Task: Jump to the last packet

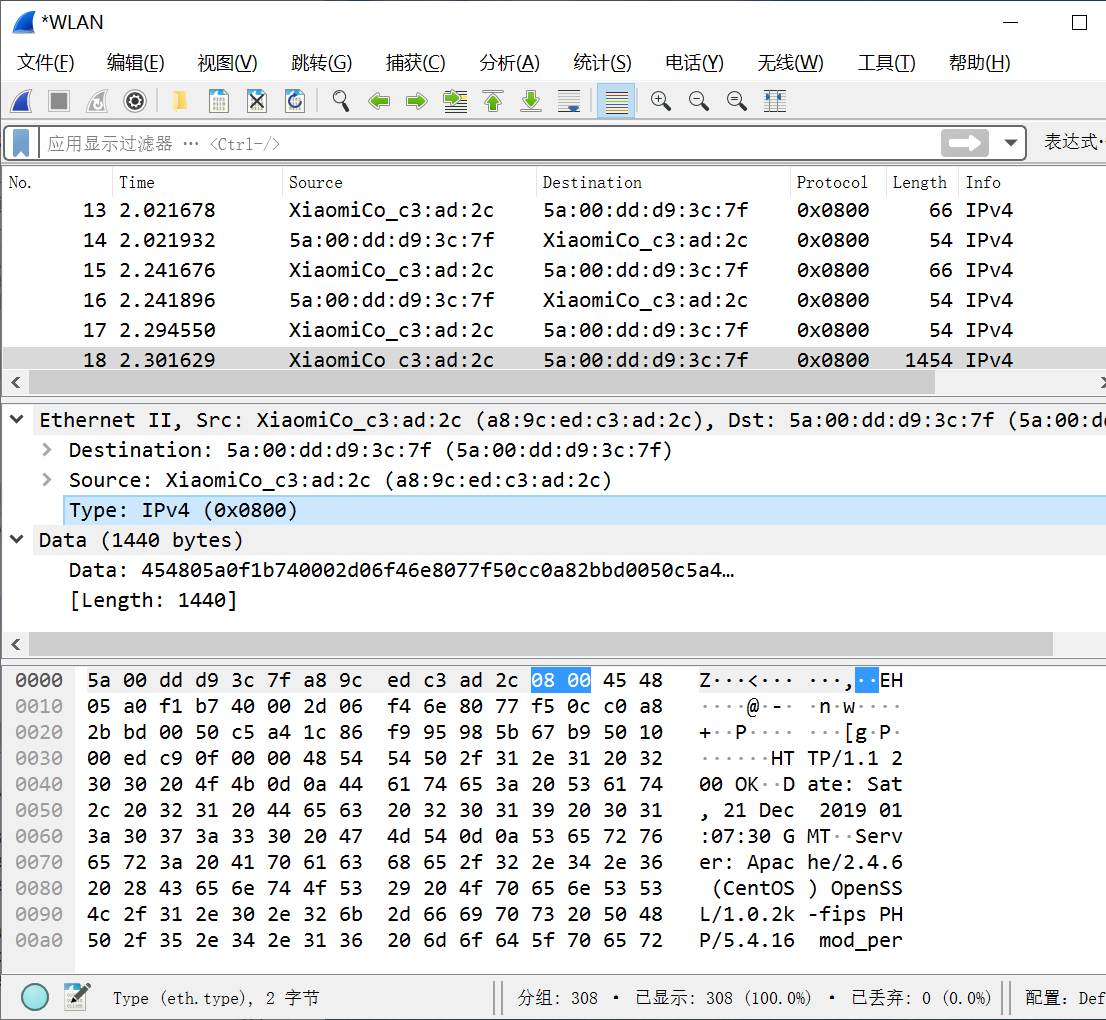Action: [x=531, y=101]
